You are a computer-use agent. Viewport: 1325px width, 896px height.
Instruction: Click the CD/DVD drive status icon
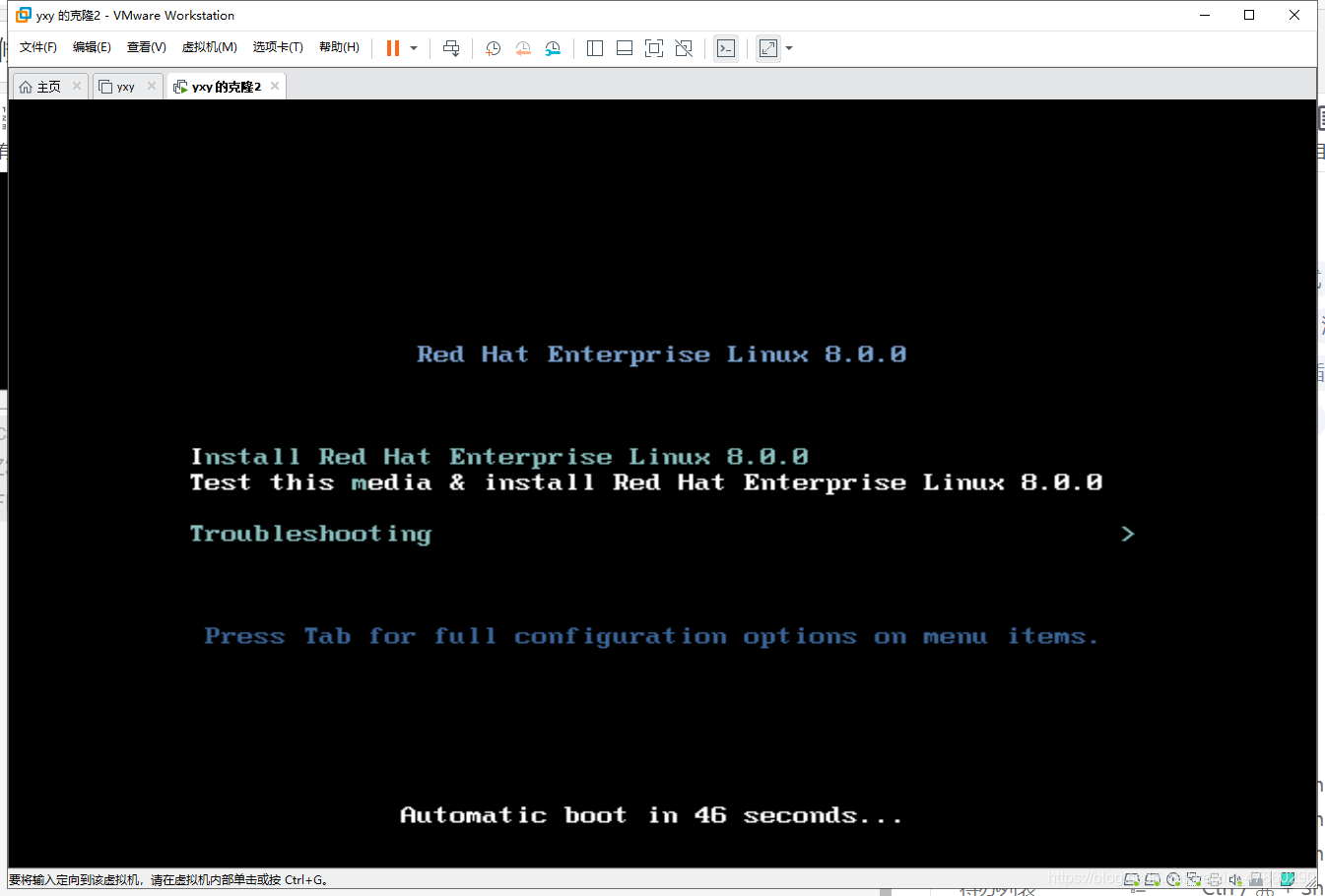point(1173,879)
